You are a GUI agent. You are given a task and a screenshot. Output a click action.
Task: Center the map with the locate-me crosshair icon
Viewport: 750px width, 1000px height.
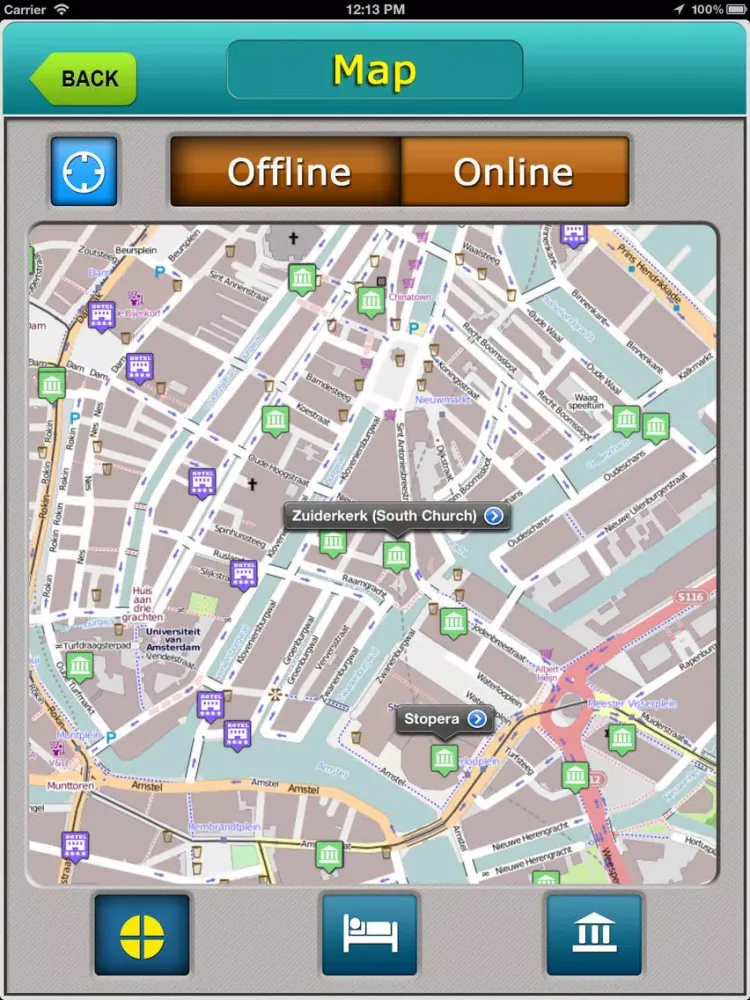[84, 172]
